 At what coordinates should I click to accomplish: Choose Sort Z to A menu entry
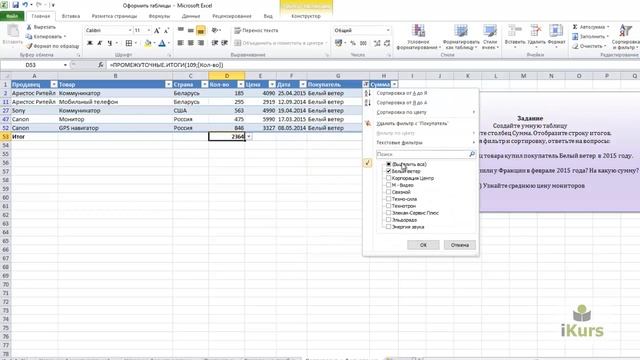420,103
